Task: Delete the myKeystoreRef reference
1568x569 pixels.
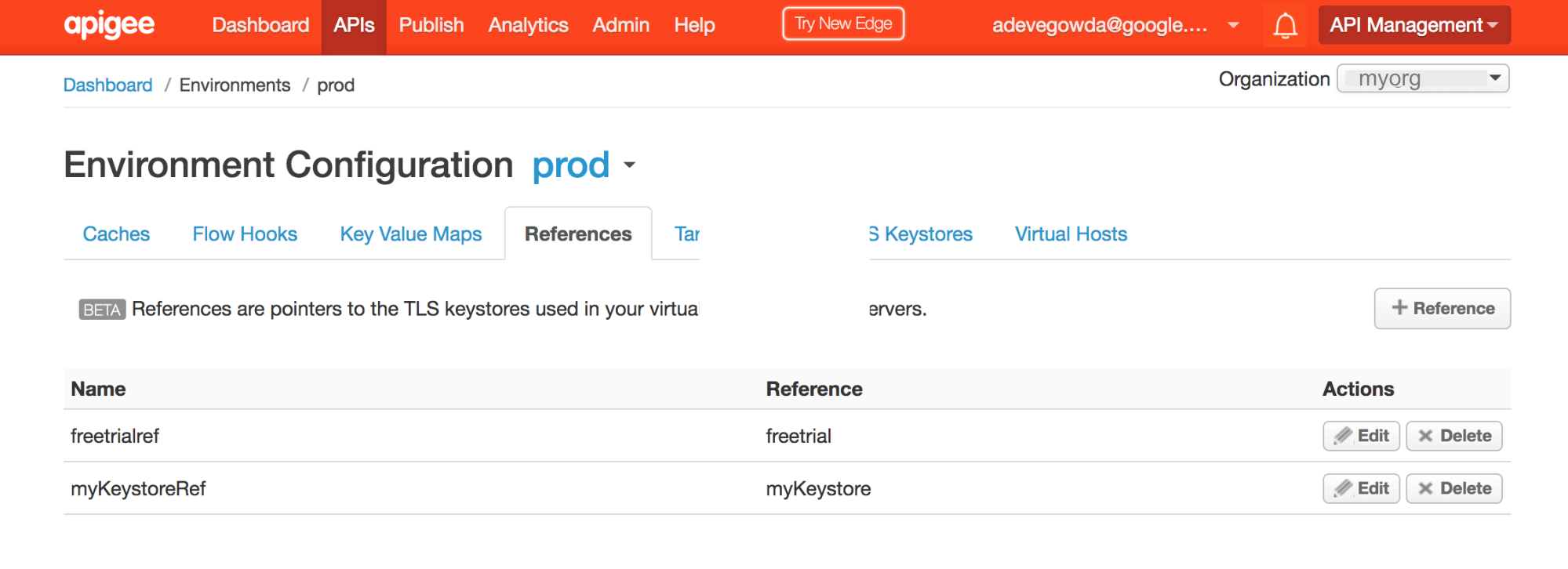Action: (1453, 488)
